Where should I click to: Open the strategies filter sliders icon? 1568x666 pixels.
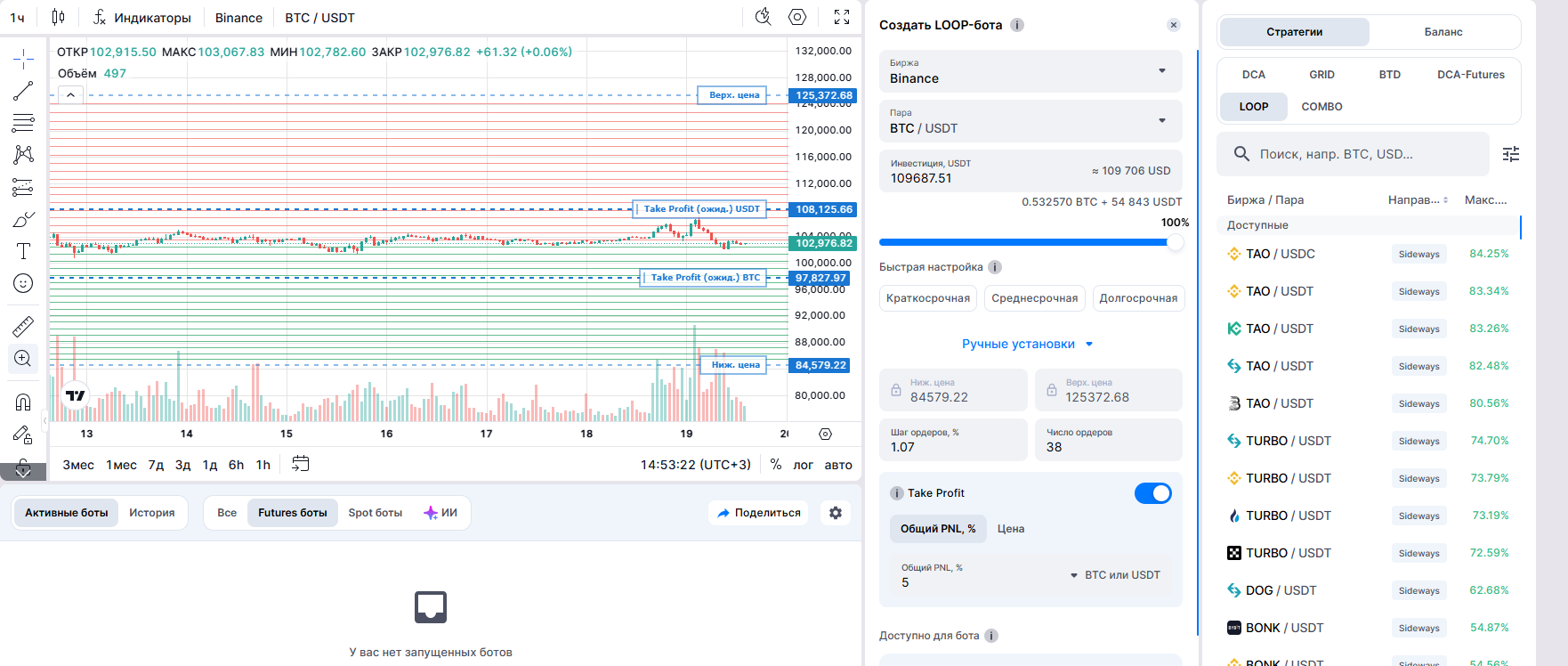(1511, 154)
